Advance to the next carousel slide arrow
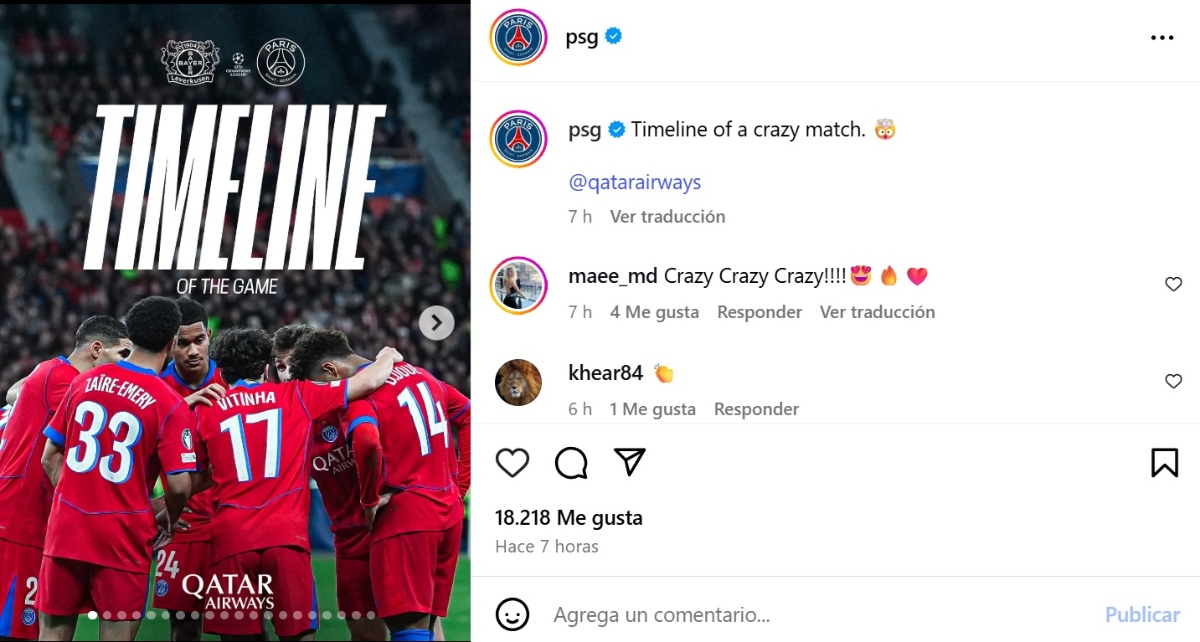Image resolution: width=1200 pixels, height=642 pixels. coord(436,322)
